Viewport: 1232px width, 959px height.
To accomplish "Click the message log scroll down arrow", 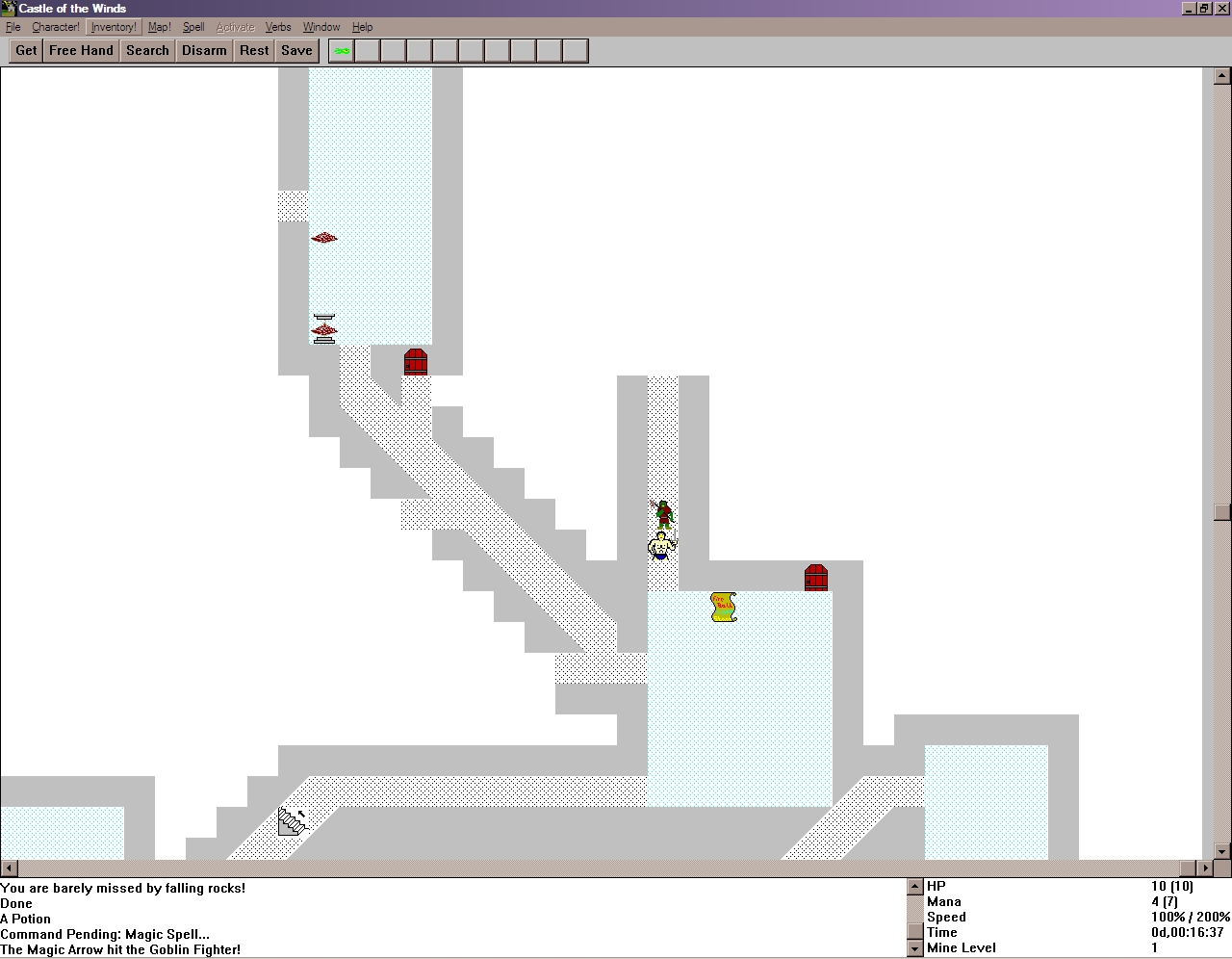I will pos(915,948).
